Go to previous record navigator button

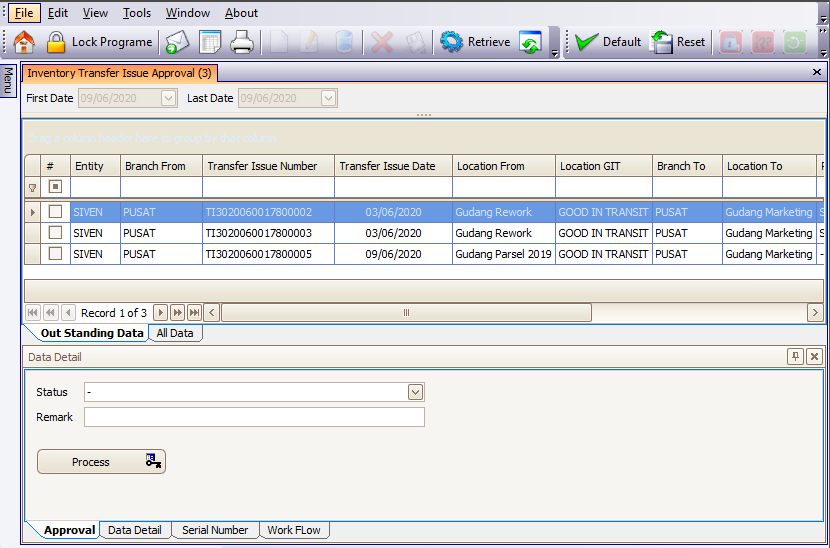point(68,313)
